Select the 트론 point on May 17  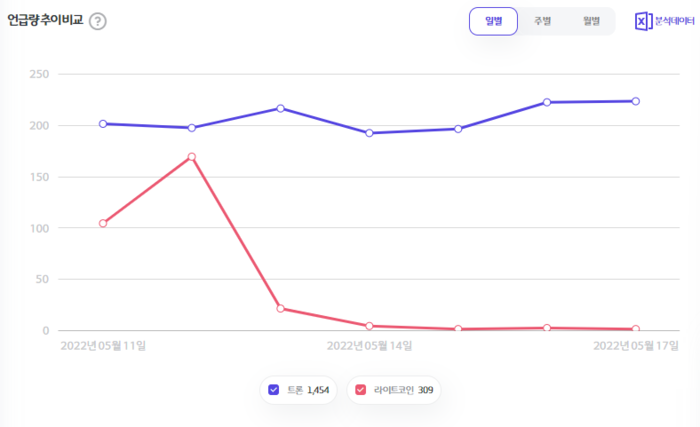[x=635, y=101]
